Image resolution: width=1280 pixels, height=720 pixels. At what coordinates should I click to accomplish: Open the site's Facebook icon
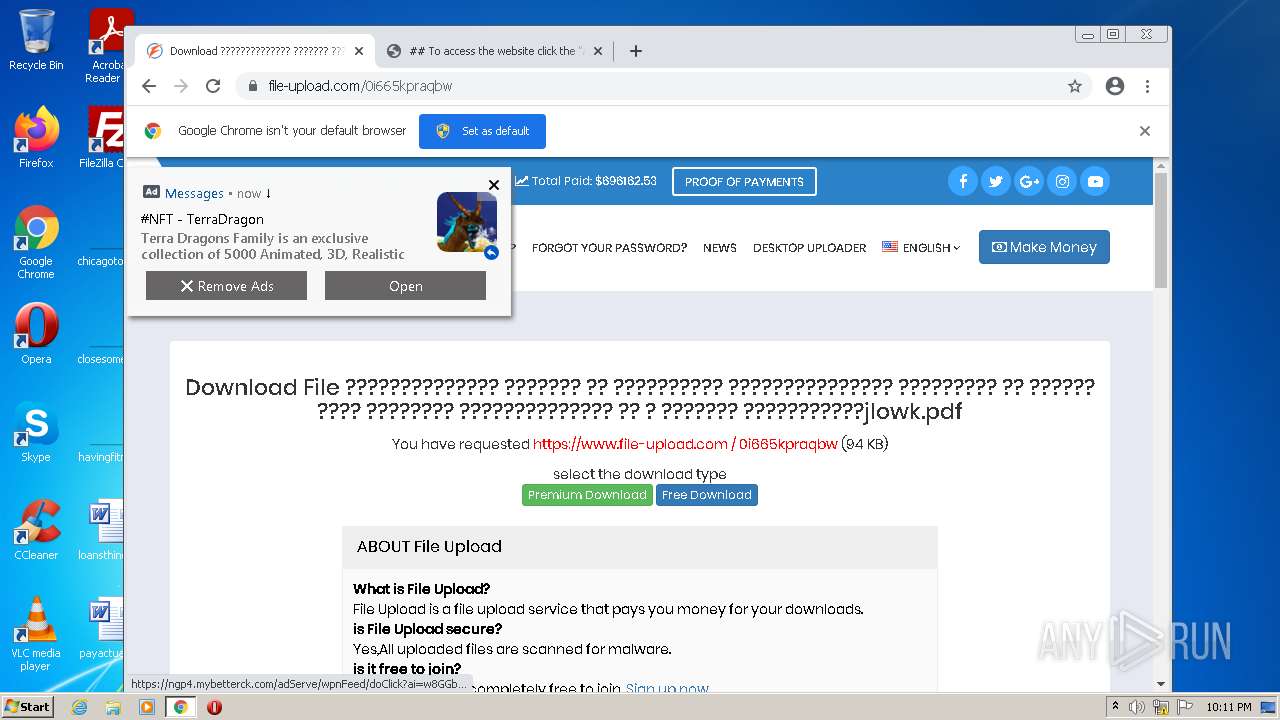click(963, 181)
